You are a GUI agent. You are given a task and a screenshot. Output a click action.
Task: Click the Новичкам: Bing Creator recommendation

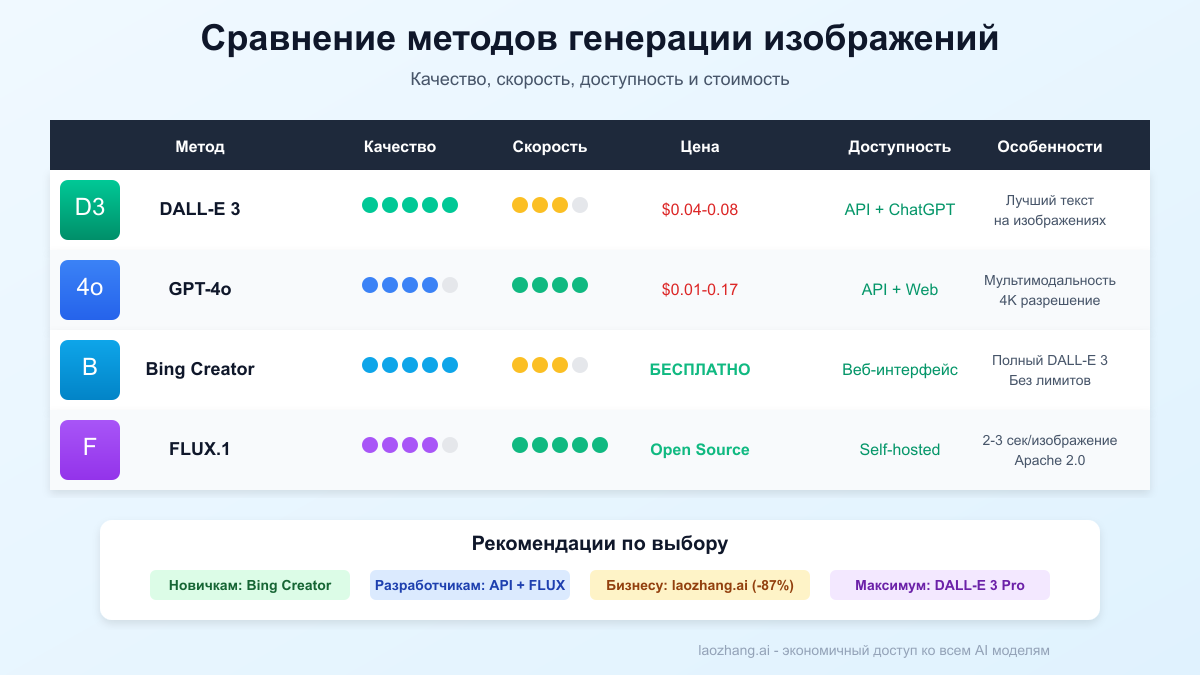[249, 585]
